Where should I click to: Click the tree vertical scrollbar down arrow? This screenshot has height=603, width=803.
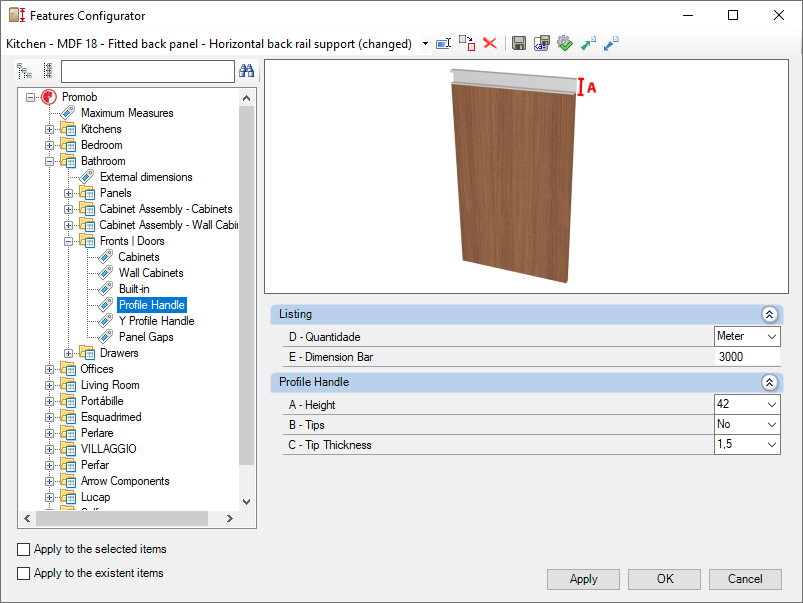click(x=246, y=502)
